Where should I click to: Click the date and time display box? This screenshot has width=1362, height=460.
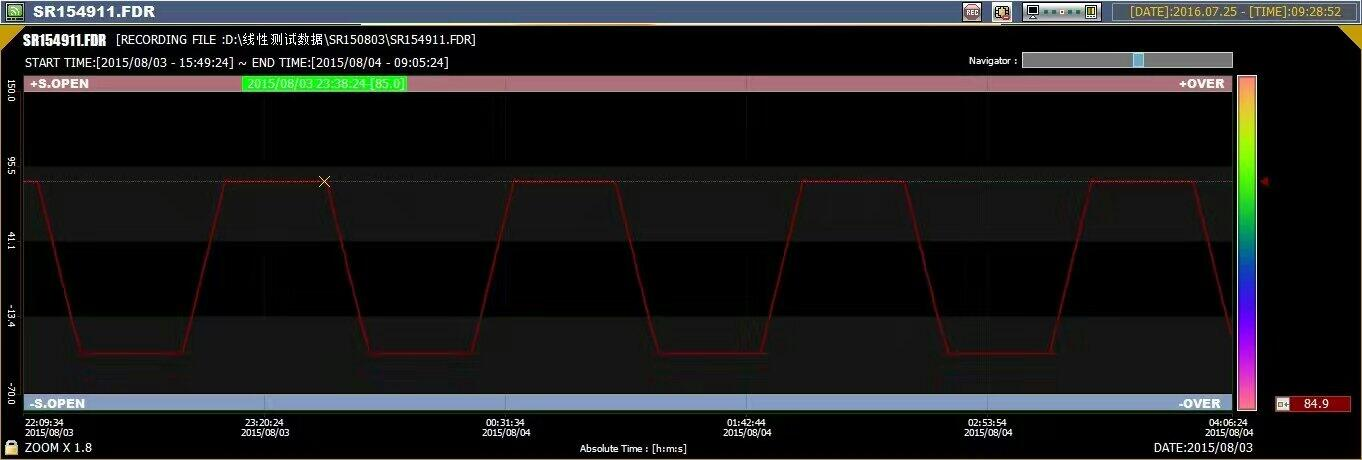point(1234,12)
